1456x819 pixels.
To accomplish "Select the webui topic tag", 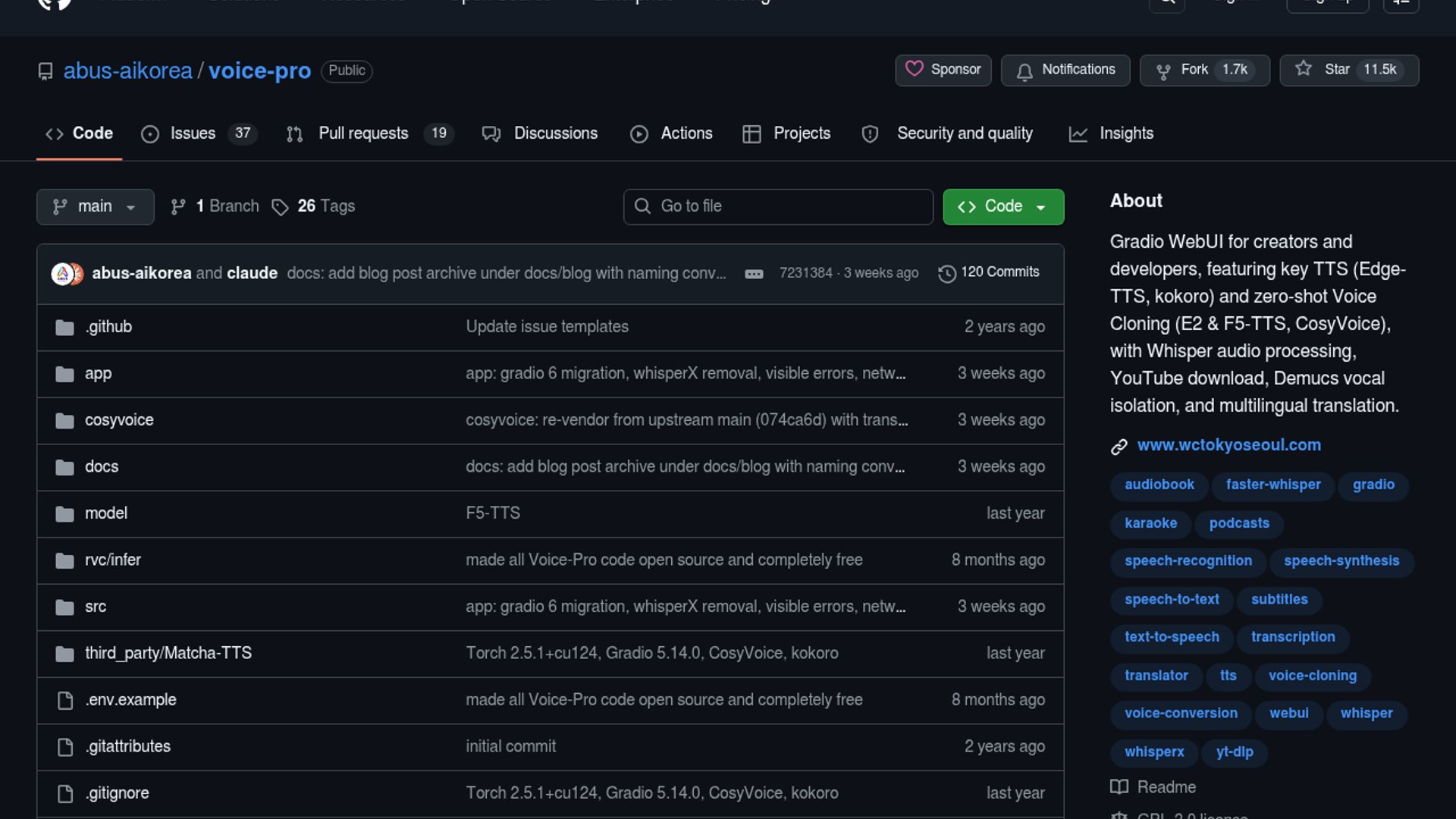I will (x=1288, y=714).
